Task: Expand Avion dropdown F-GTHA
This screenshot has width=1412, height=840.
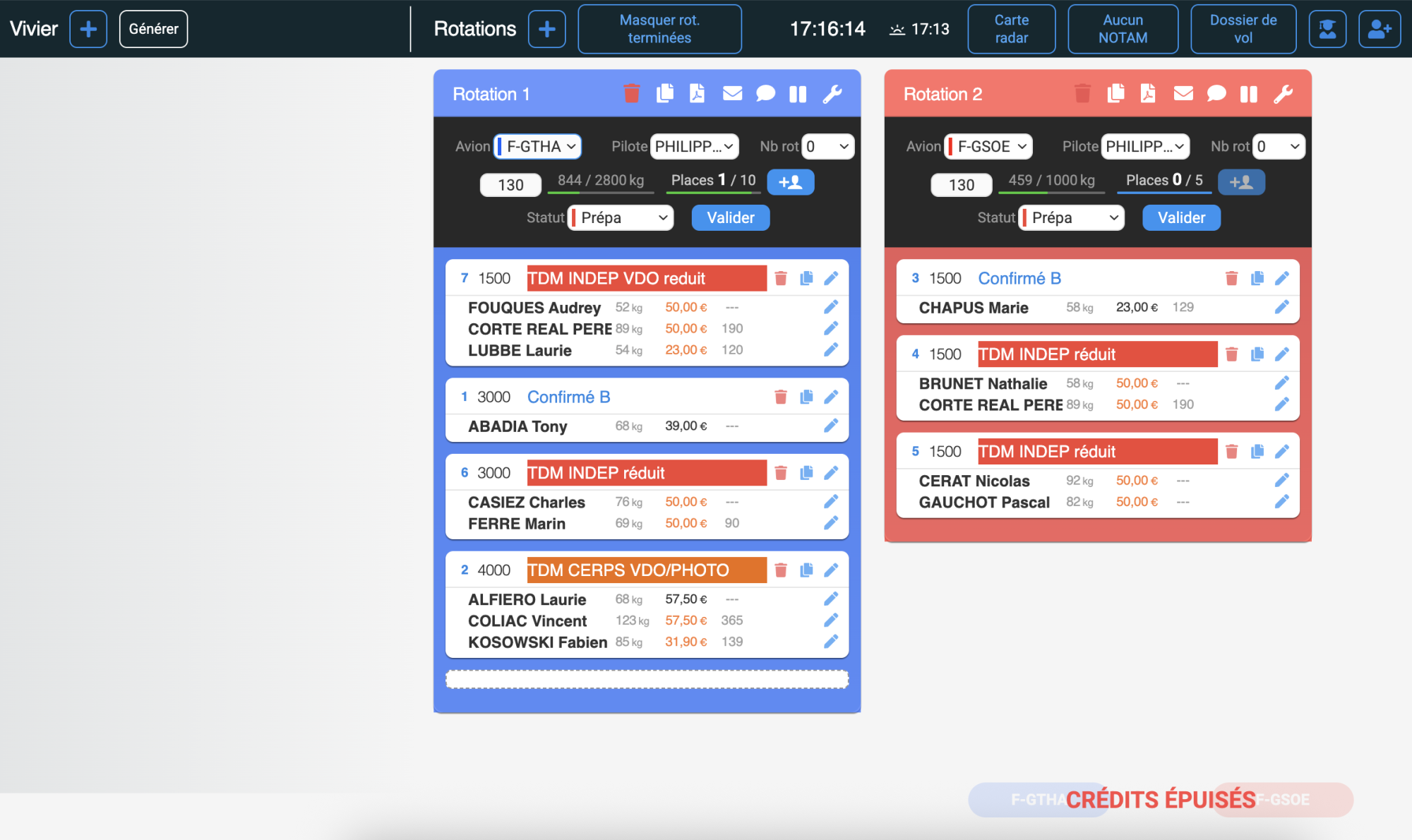Action: pyautogui.click(x=538, y=147)
